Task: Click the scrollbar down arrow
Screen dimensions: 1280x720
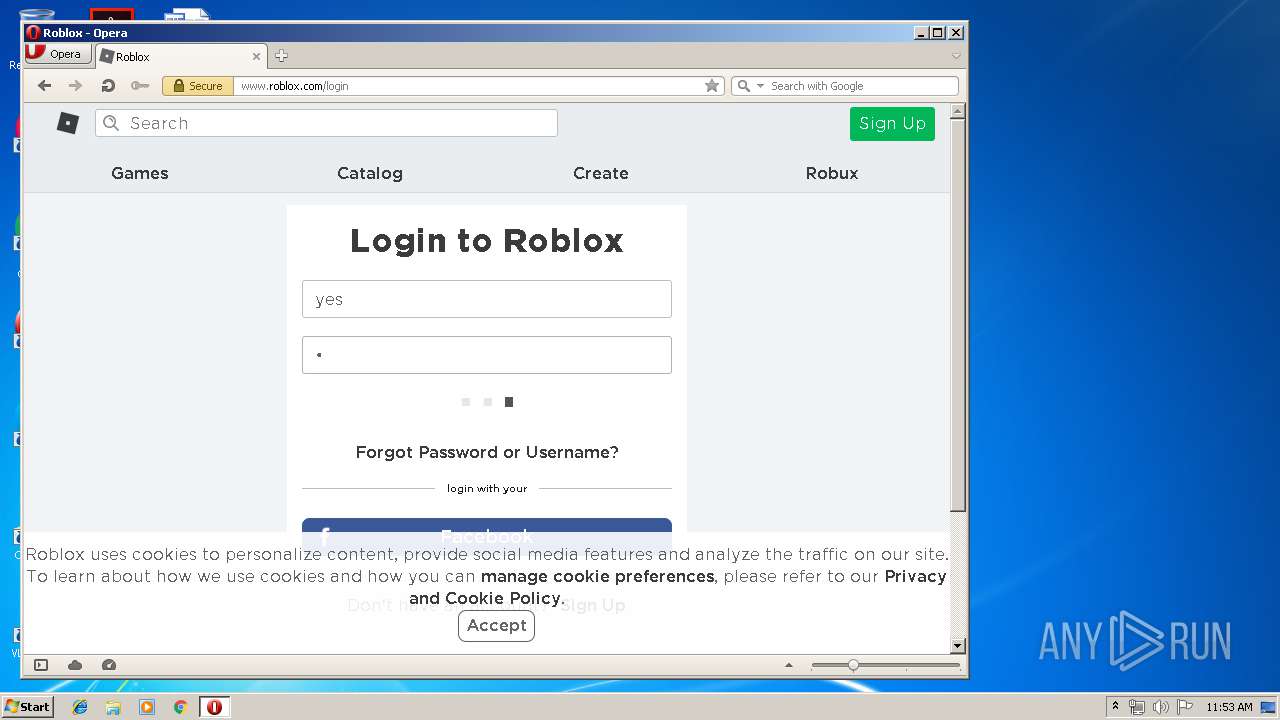Action: pos(958,646)
